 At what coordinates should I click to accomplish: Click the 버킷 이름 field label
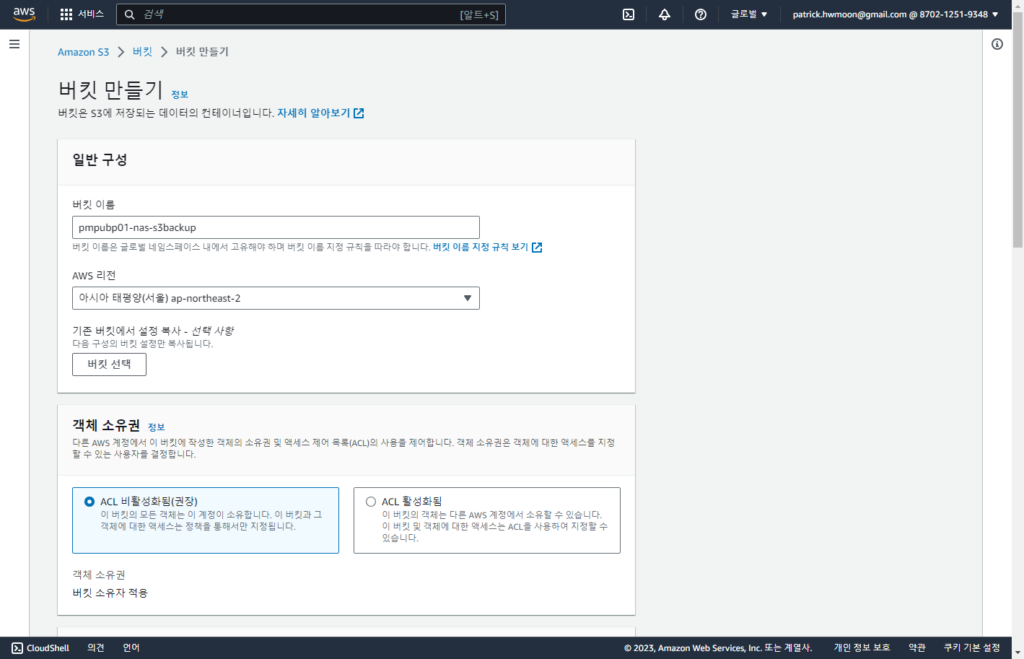93,204
